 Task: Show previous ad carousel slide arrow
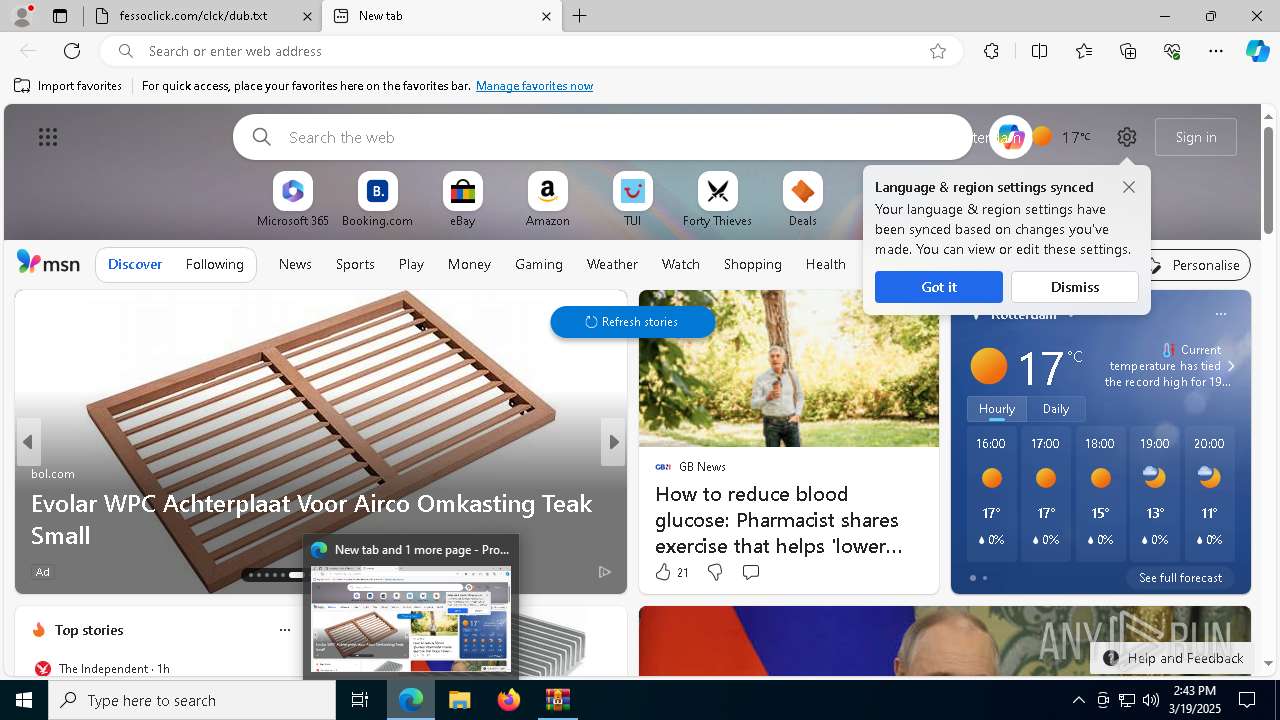(28, 442)
